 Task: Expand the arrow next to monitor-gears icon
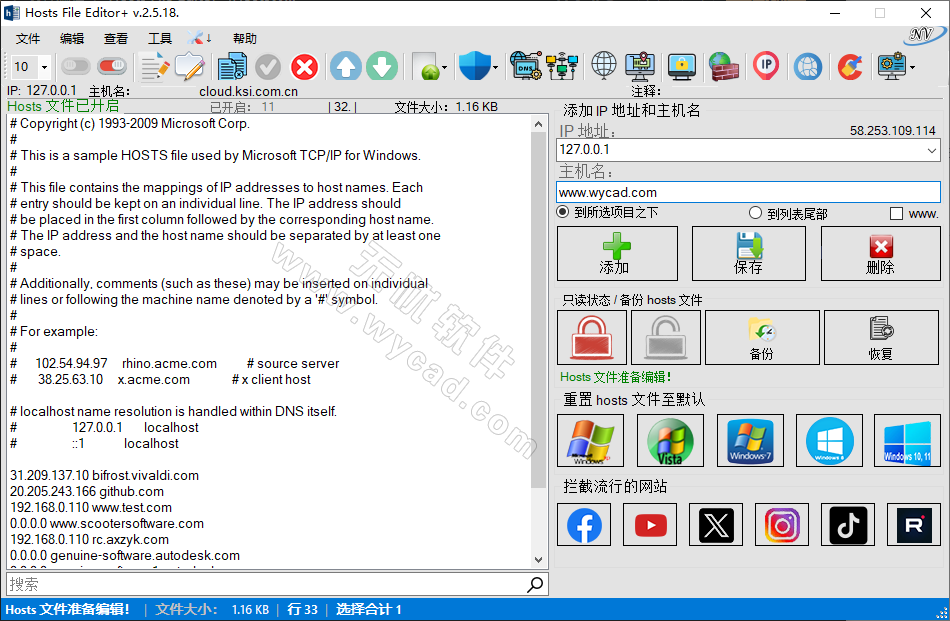(x=912, y=67)
